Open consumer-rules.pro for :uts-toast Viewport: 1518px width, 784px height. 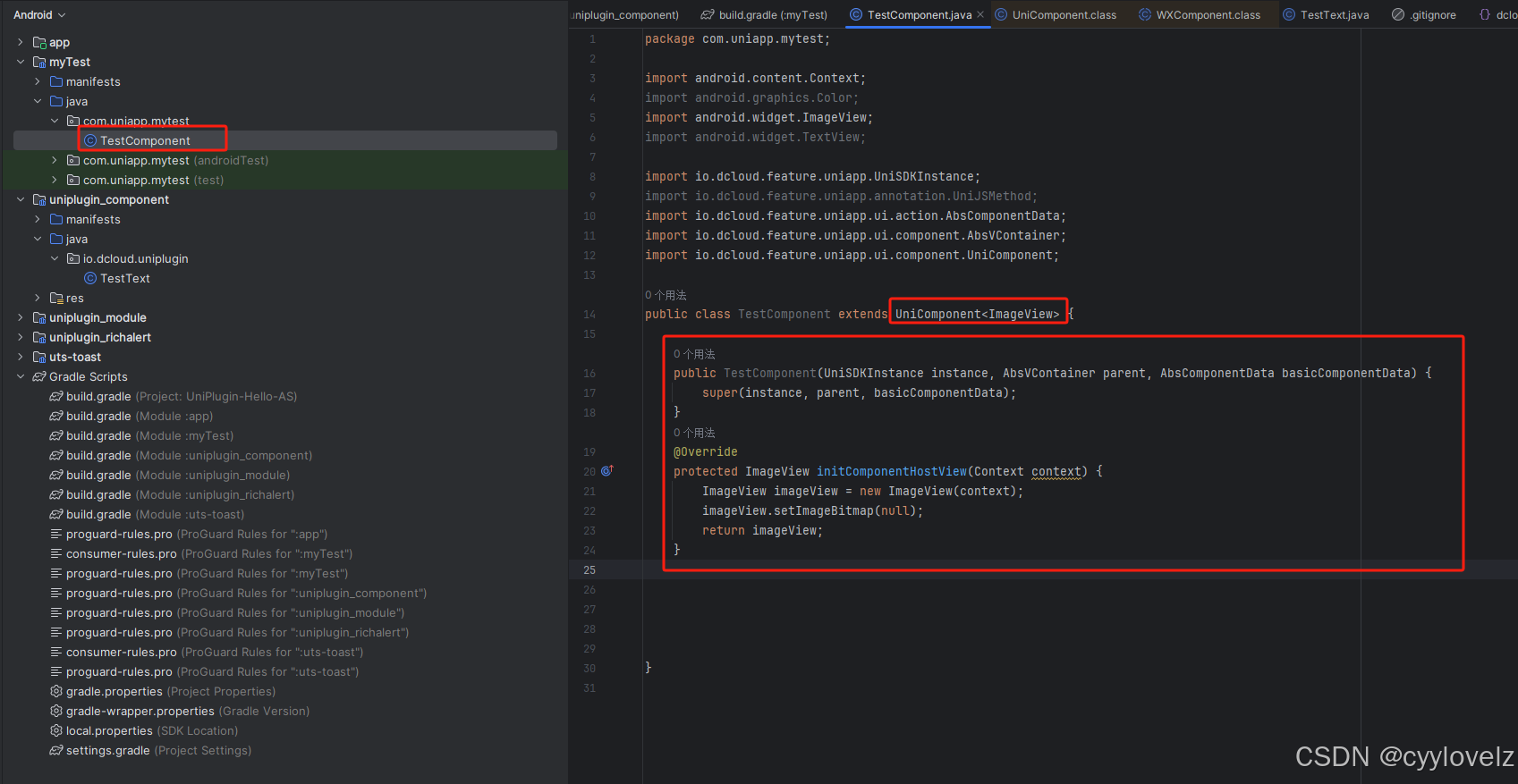215,652
